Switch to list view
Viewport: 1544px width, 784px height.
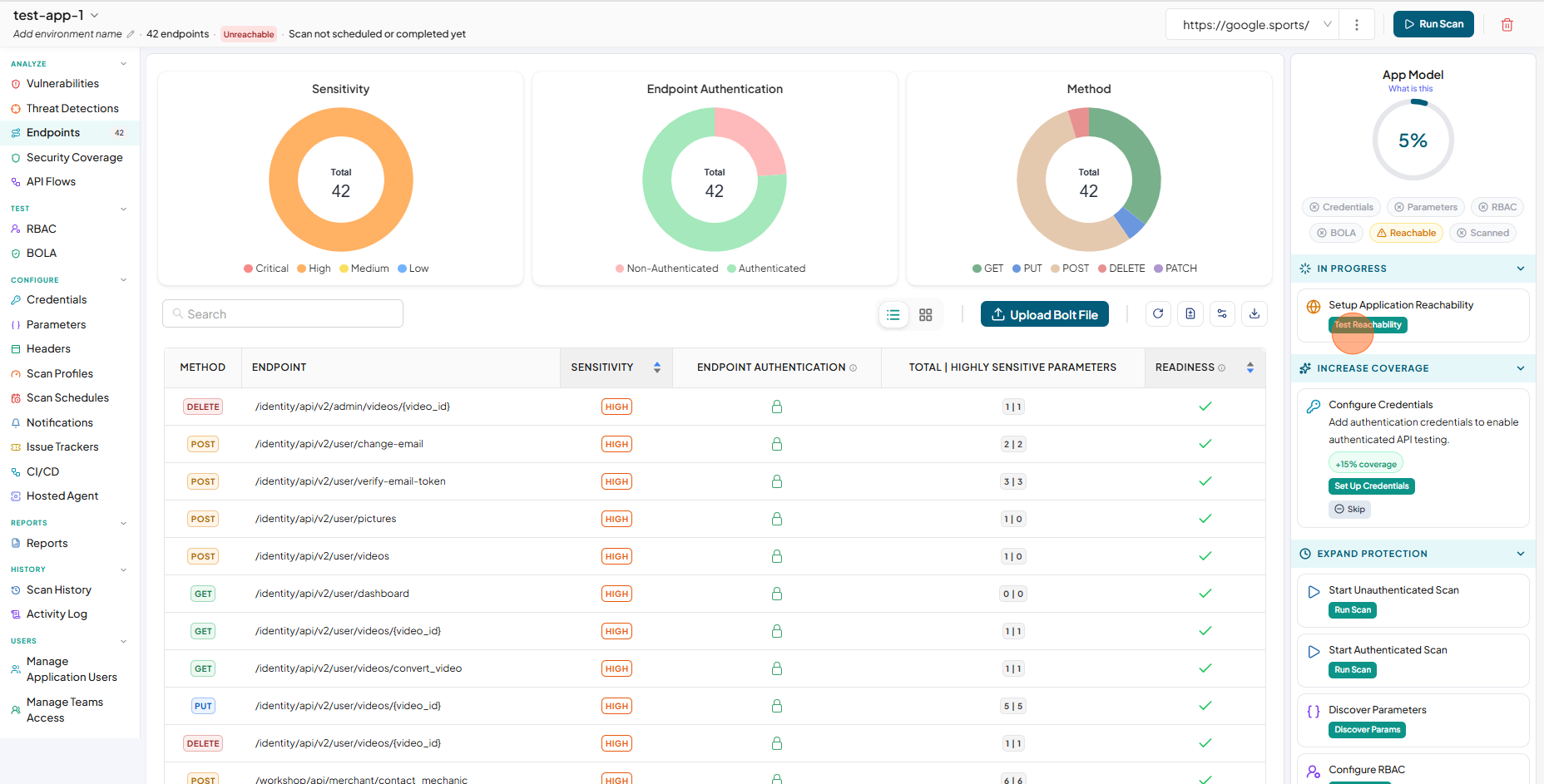[x=893, y=315]
